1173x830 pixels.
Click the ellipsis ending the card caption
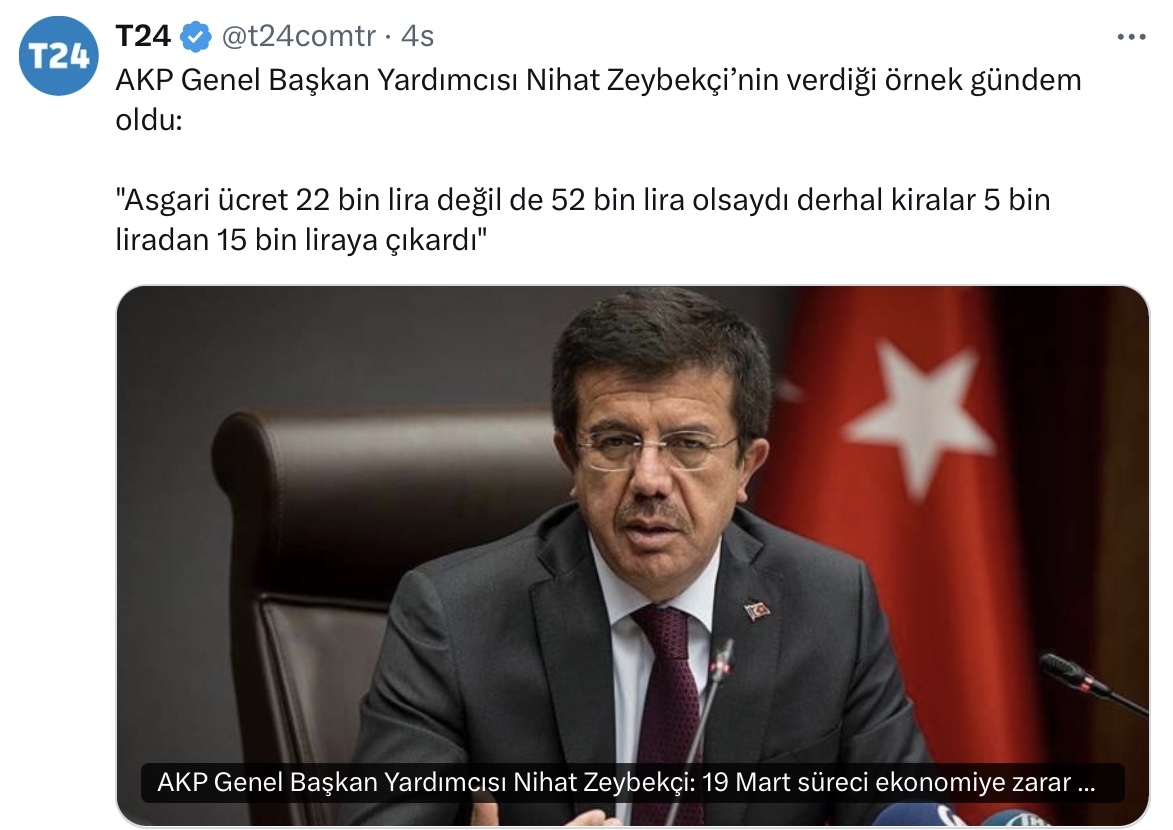coord(1086,784)
